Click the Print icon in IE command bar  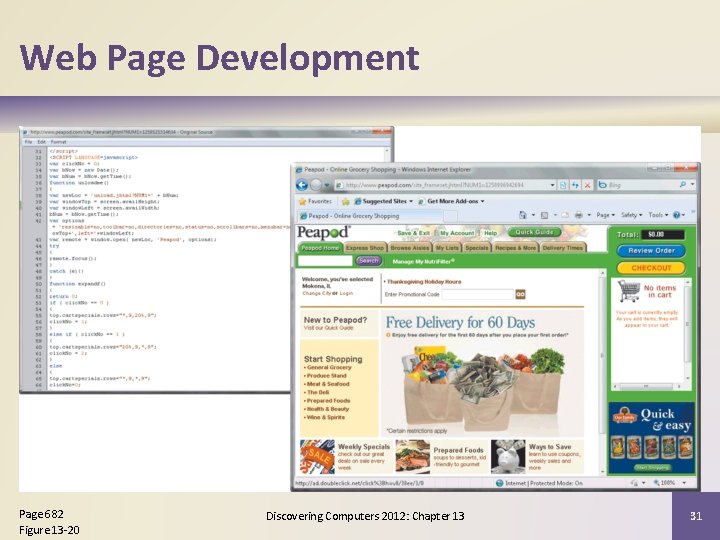579,215
